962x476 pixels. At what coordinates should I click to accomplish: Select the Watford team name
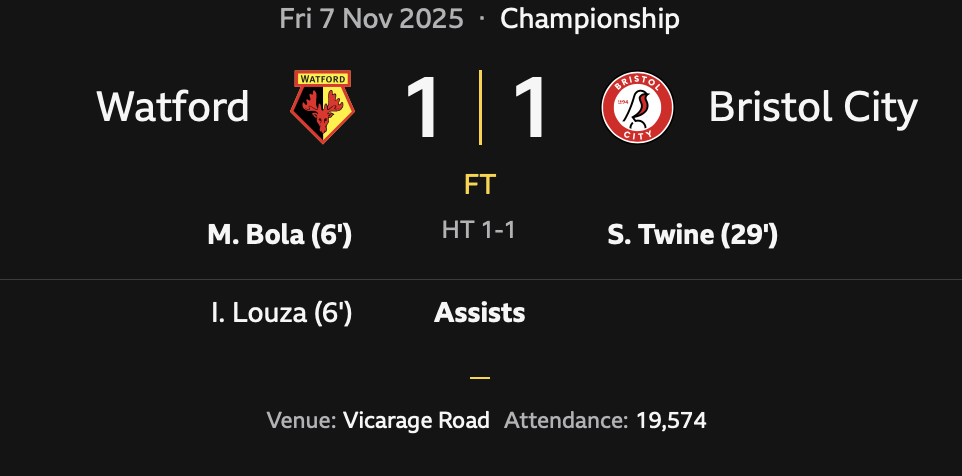coord(173,107)
